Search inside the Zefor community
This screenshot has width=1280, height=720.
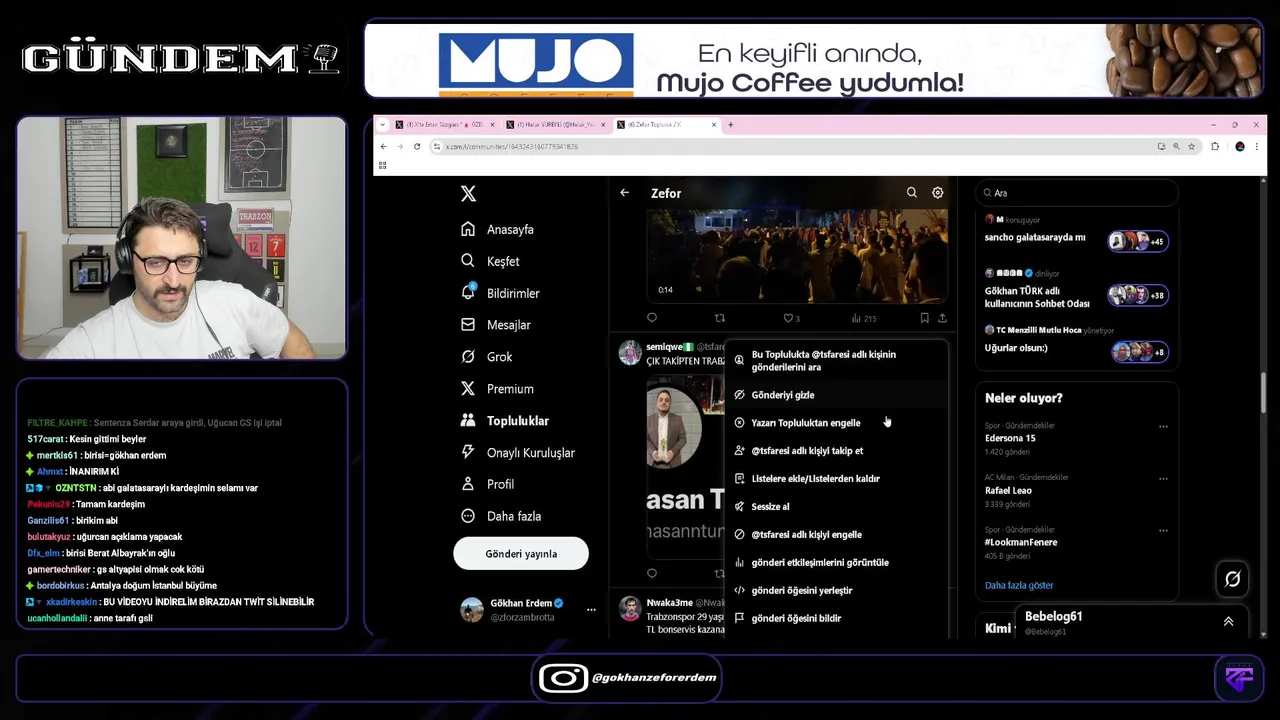912,193
